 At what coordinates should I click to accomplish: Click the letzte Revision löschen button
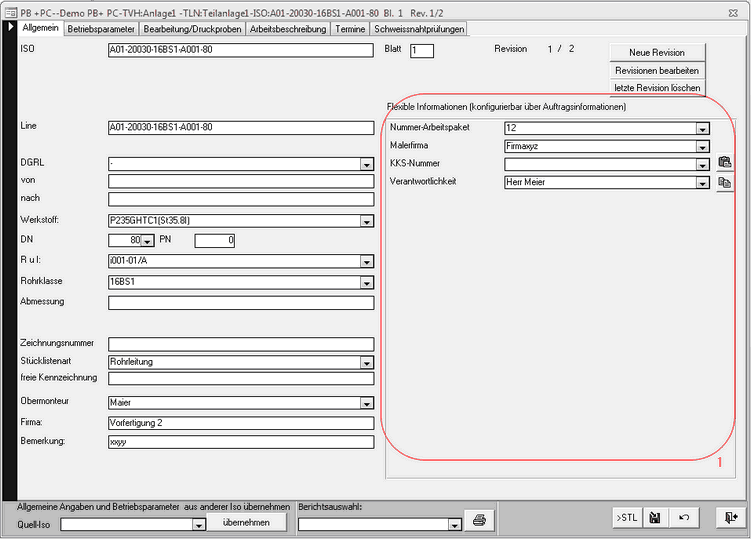coord(657,88)
